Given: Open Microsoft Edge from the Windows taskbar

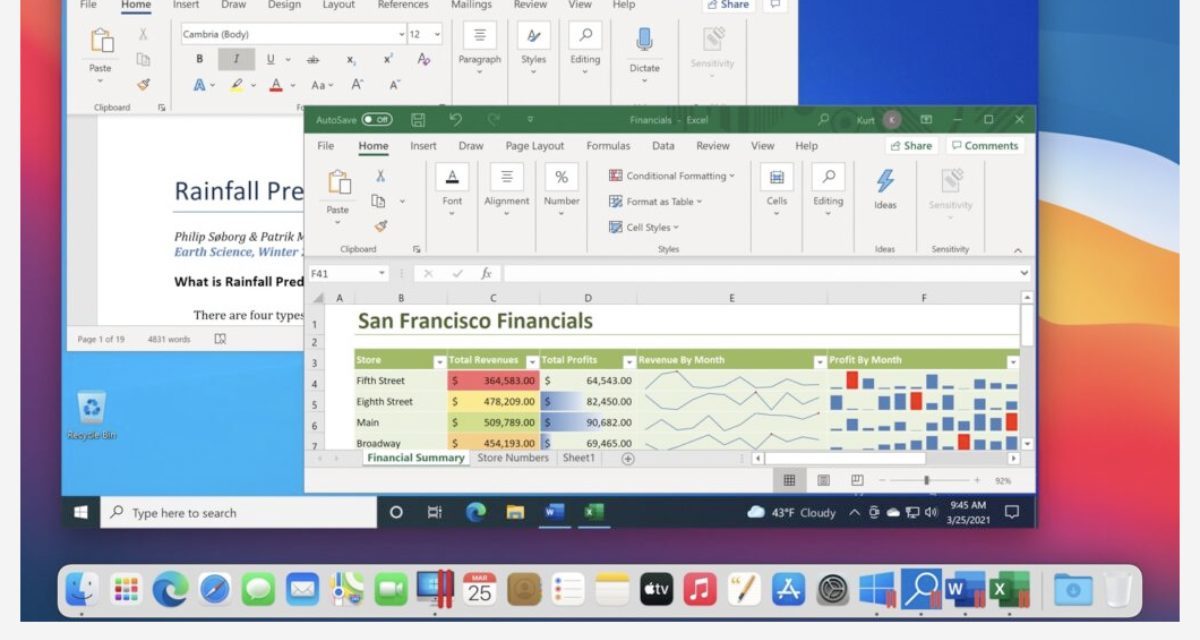Looking at the screenshot, I should [x=476, y=512].
